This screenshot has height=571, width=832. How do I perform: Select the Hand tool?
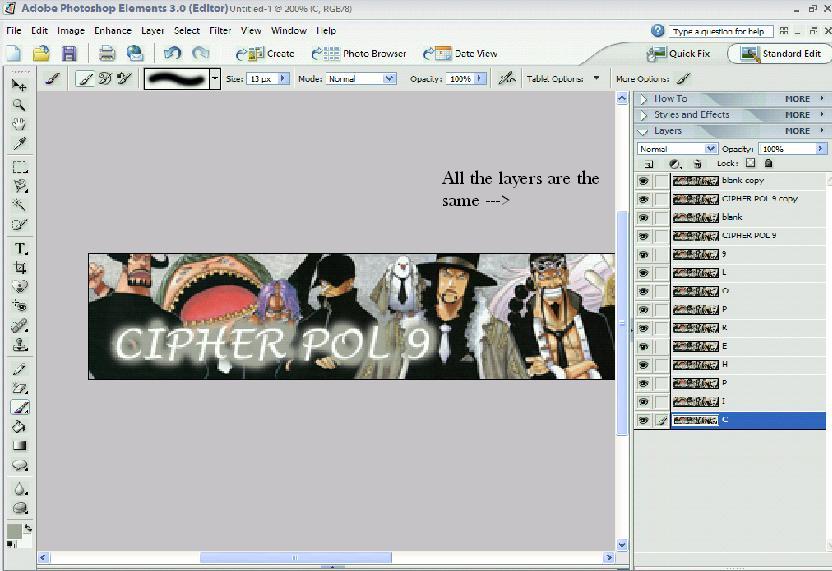click(x=20, y=124)
